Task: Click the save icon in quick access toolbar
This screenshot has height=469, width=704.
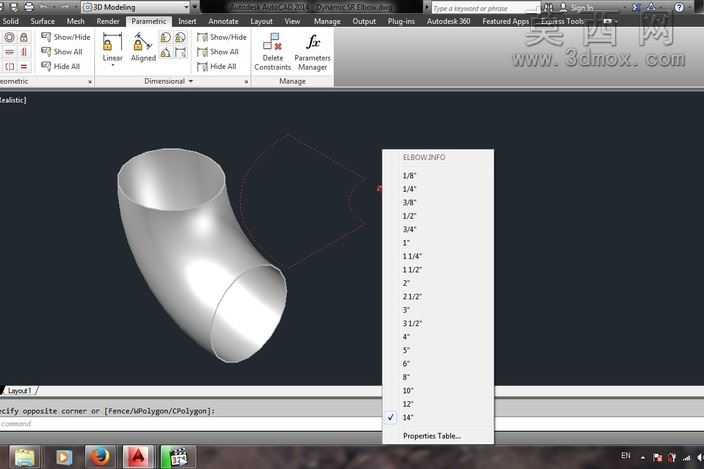Action: point(13,7)
